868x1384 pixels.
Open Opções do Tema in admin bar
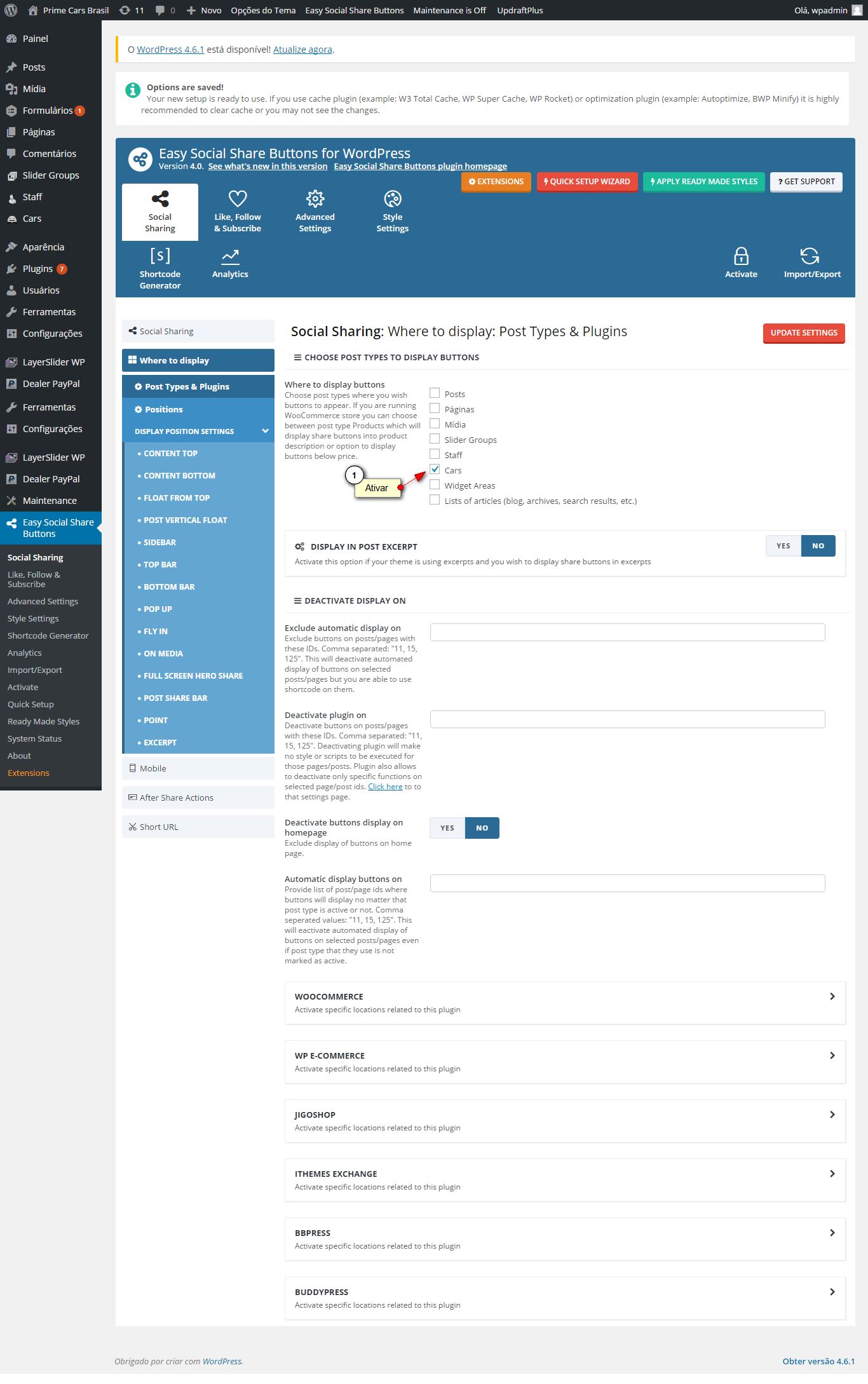point(263,10)
